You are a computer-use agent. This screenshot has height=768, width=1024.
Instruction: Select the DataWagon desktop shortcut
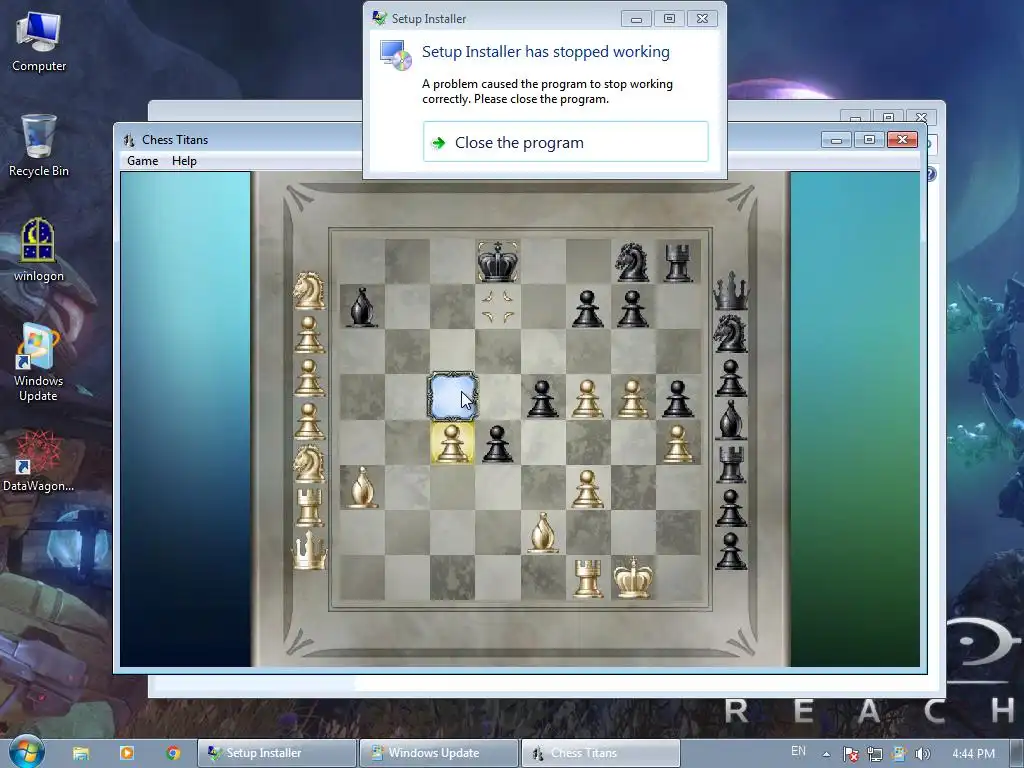(x=38, y=461)
